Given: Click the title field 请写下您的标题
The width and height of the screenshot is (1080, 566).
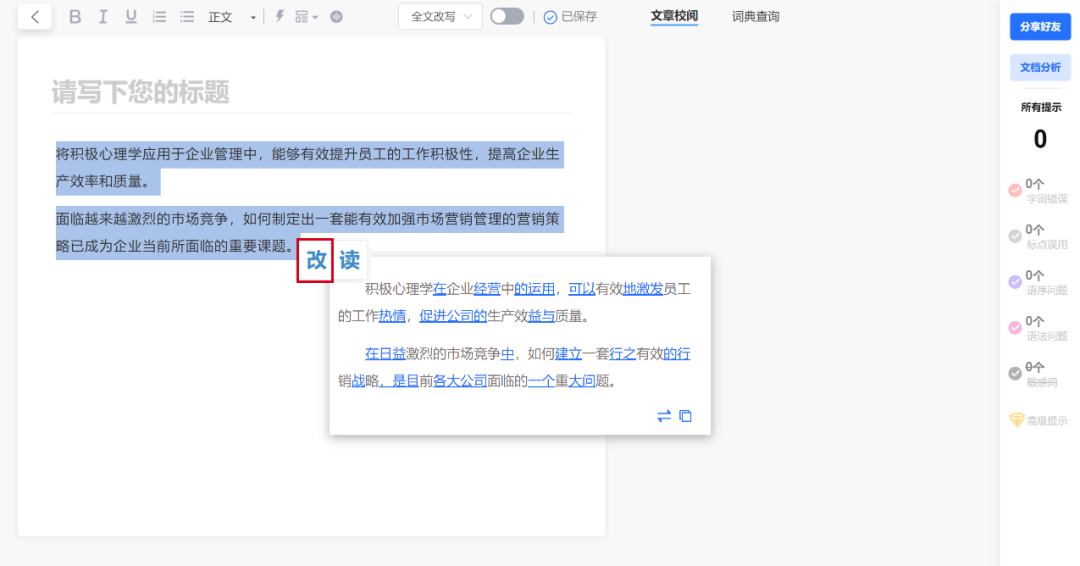Looking at the screenshot, I should point(141,93).
